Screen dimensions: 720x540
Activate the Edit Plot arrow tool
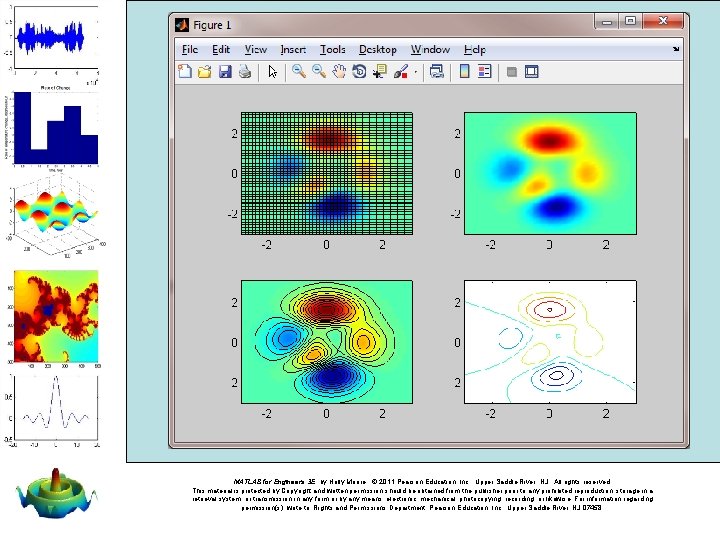pyautogui.click(x=273, y=72)
